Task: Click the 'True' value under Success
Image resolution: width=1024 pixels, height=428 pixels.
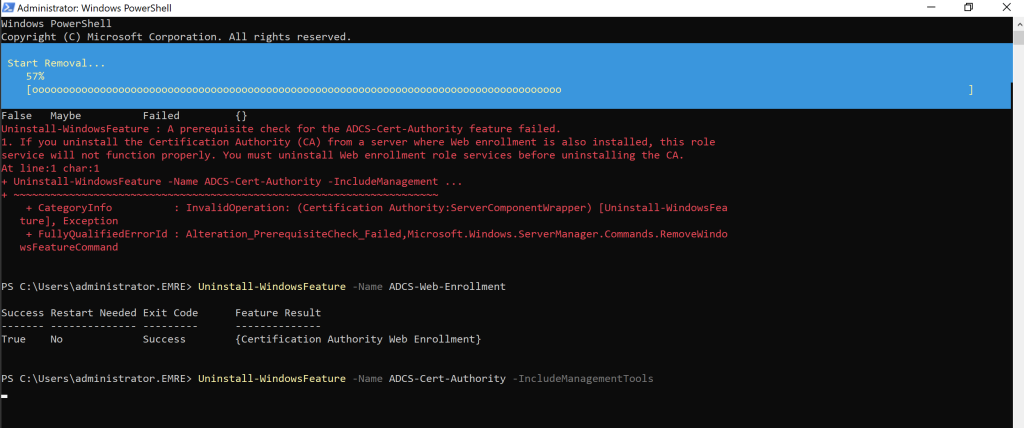Action: (x=14, y=340)
